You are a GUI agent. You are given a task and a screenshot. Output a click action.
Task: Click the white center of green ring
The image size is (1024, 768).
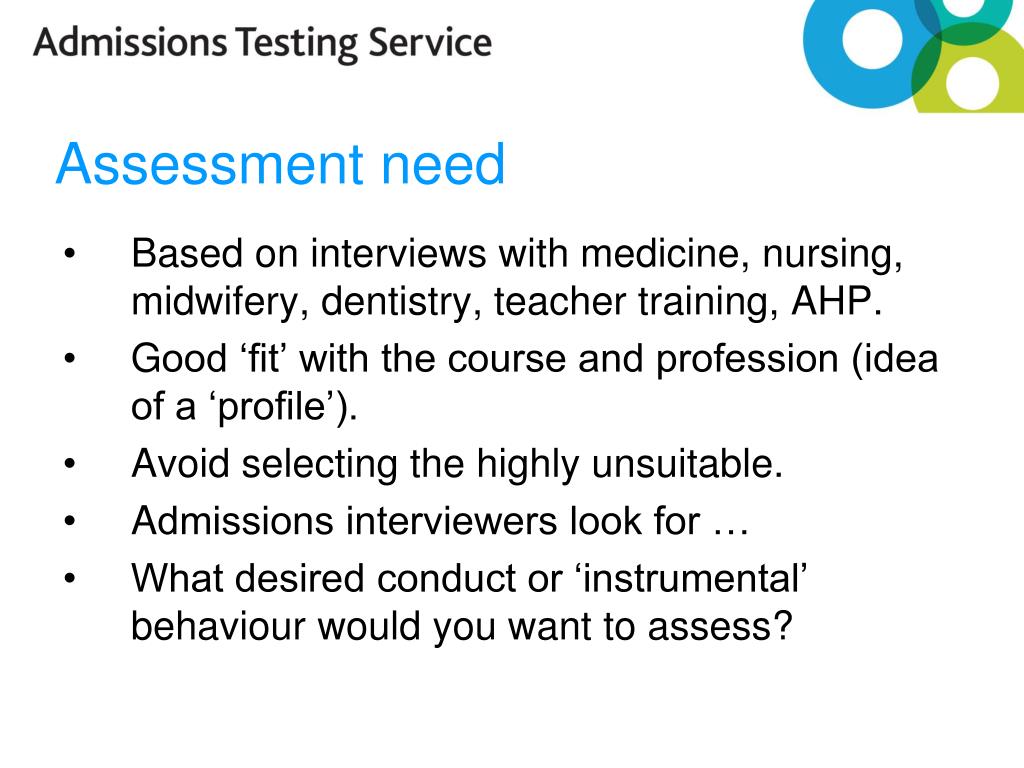972,84
